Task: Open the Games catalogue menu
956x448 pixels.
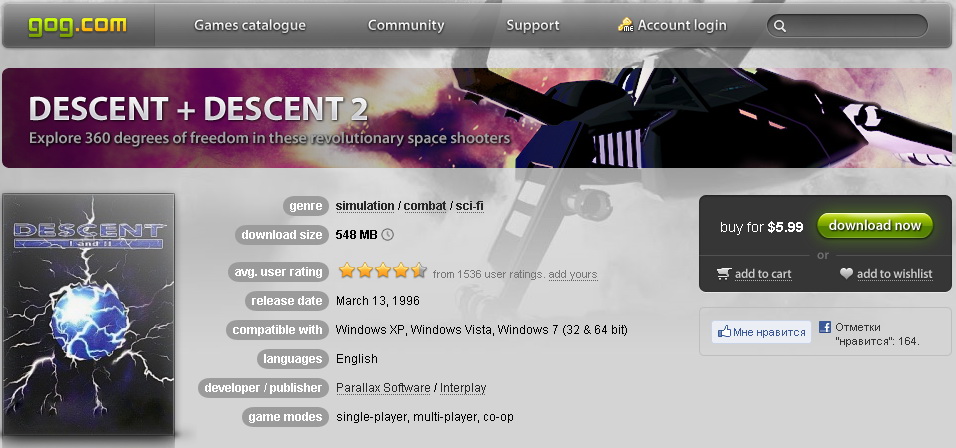Action: (250, 26)
